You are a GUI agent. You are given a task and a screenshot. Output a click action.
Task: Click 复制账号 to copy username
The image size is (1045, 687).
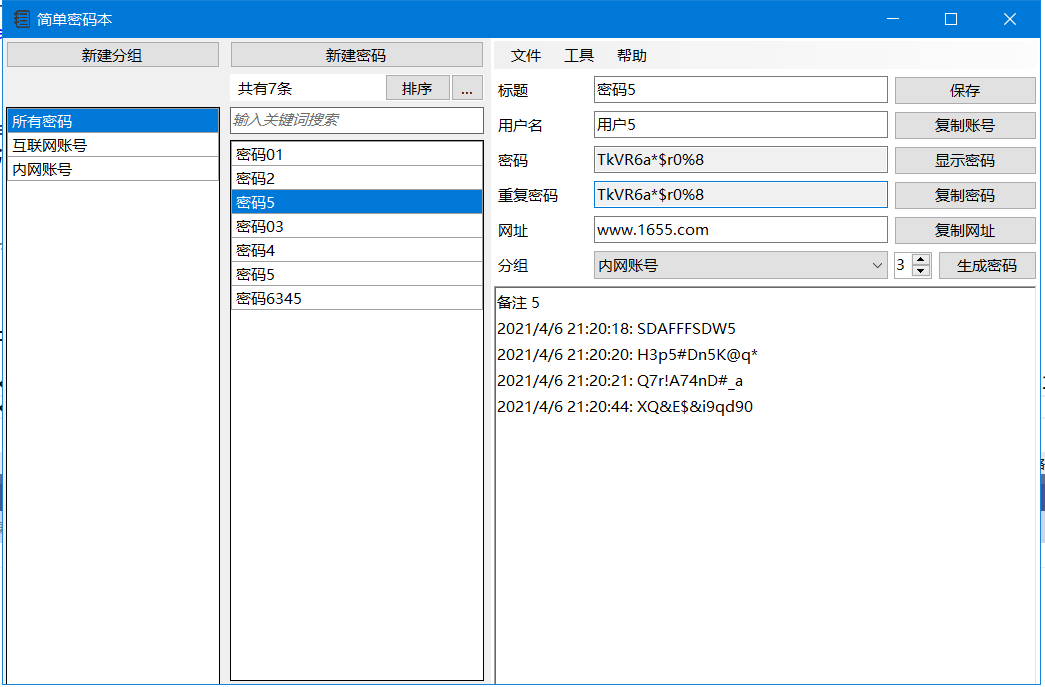coord(964,125)
